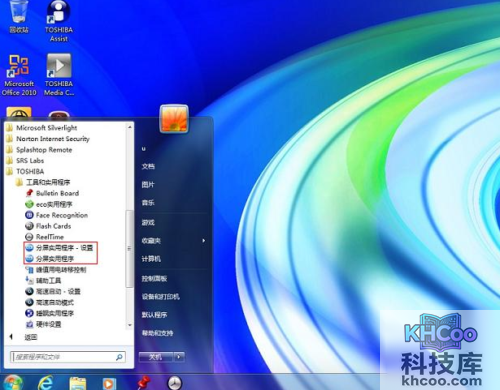Image resolution: width=500 pixels, height=390 pixels.
Task: Open the Microsoft Office 2010 desktop shortcut
Action: [x=19, y=75]
